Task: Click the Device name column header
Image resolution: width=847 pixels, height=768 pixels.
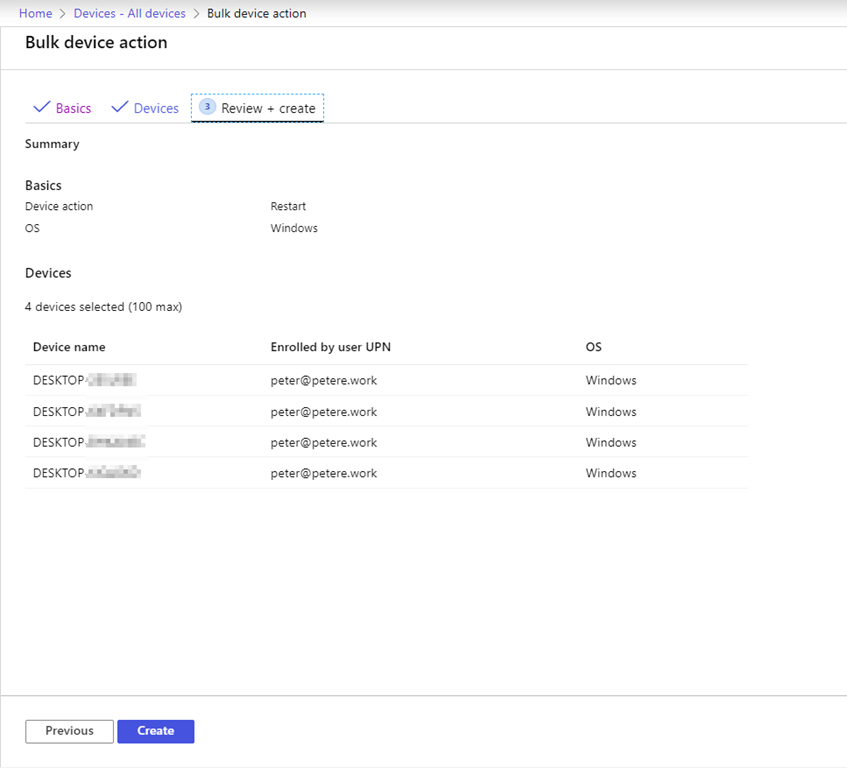Action: tap(69, 347)
